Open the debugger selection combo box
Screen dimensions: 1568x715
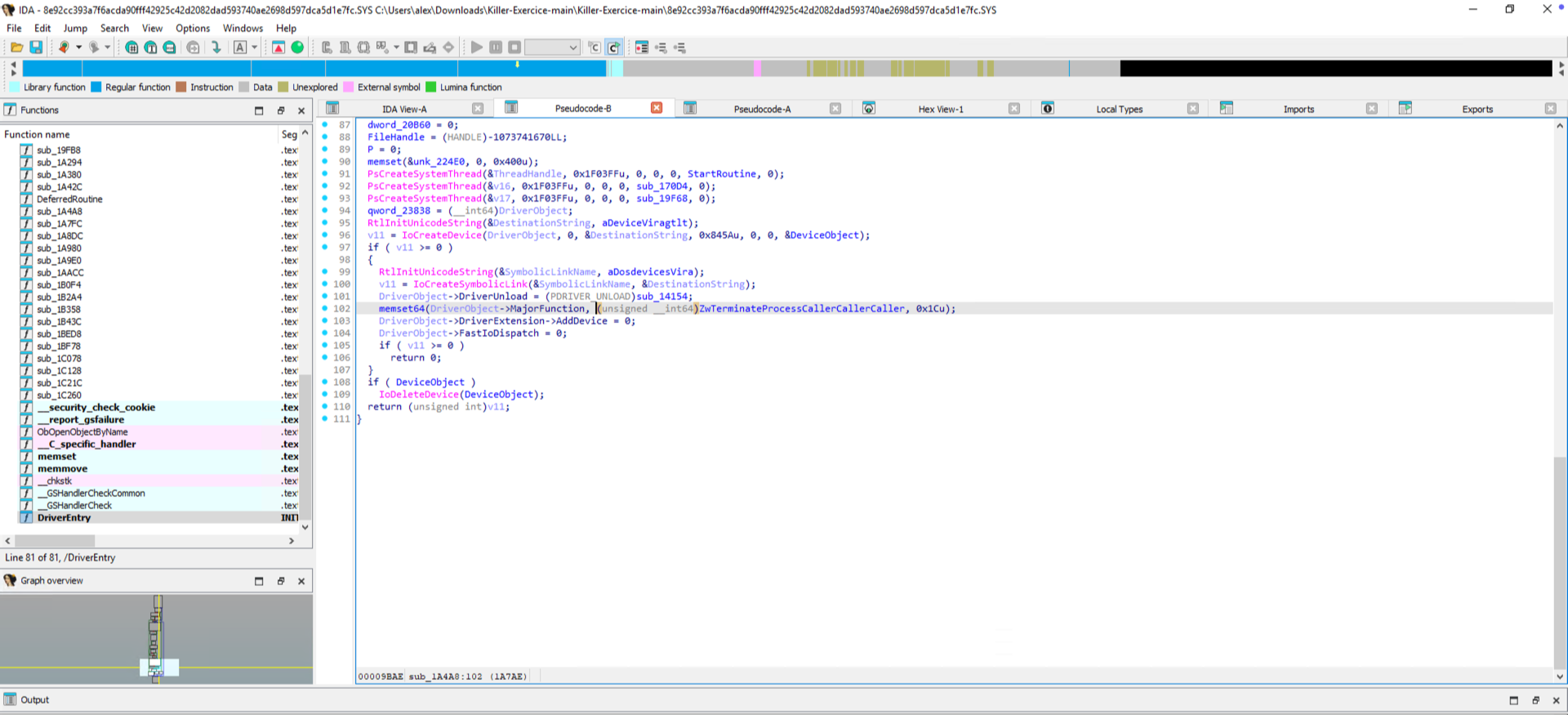552,47
